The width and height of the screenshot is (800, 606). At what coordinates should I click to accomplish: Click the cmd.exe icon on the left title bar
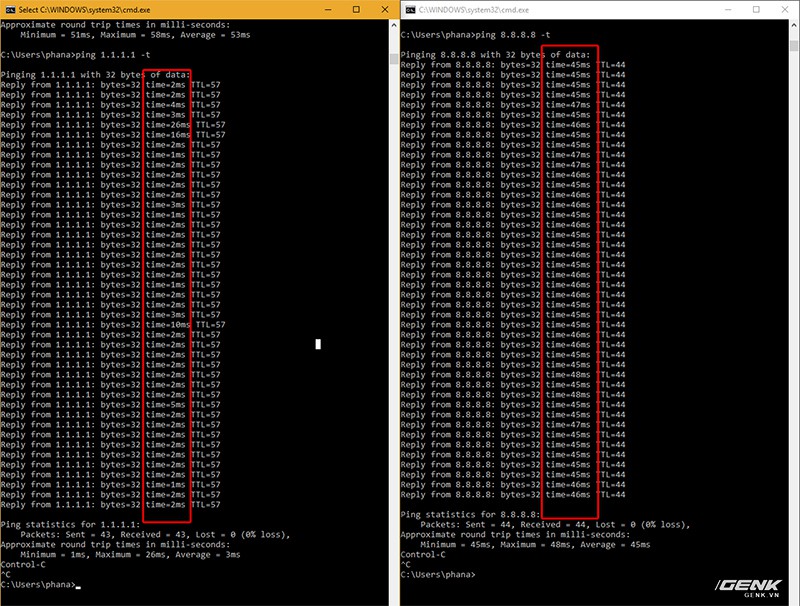click(x=9, y=8)
